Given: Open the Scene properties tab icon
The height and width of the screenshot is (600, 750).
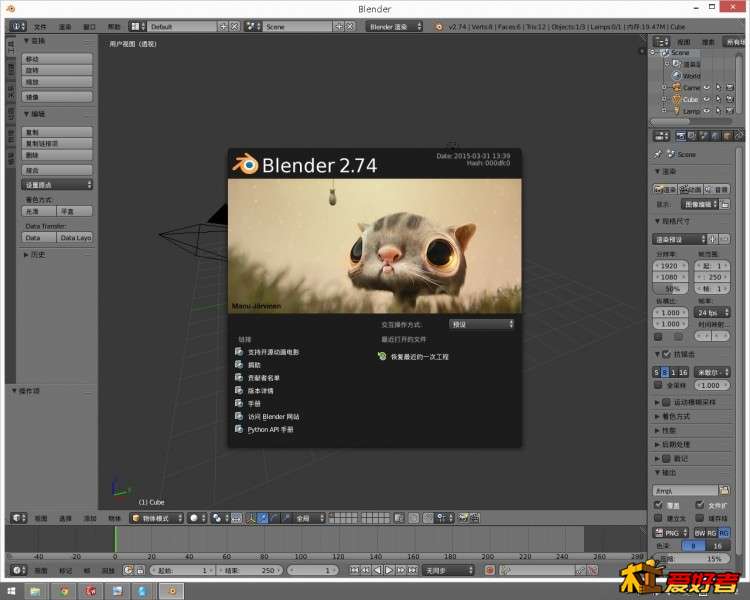Looking at the screenshot, I should (x=703, y=136).
